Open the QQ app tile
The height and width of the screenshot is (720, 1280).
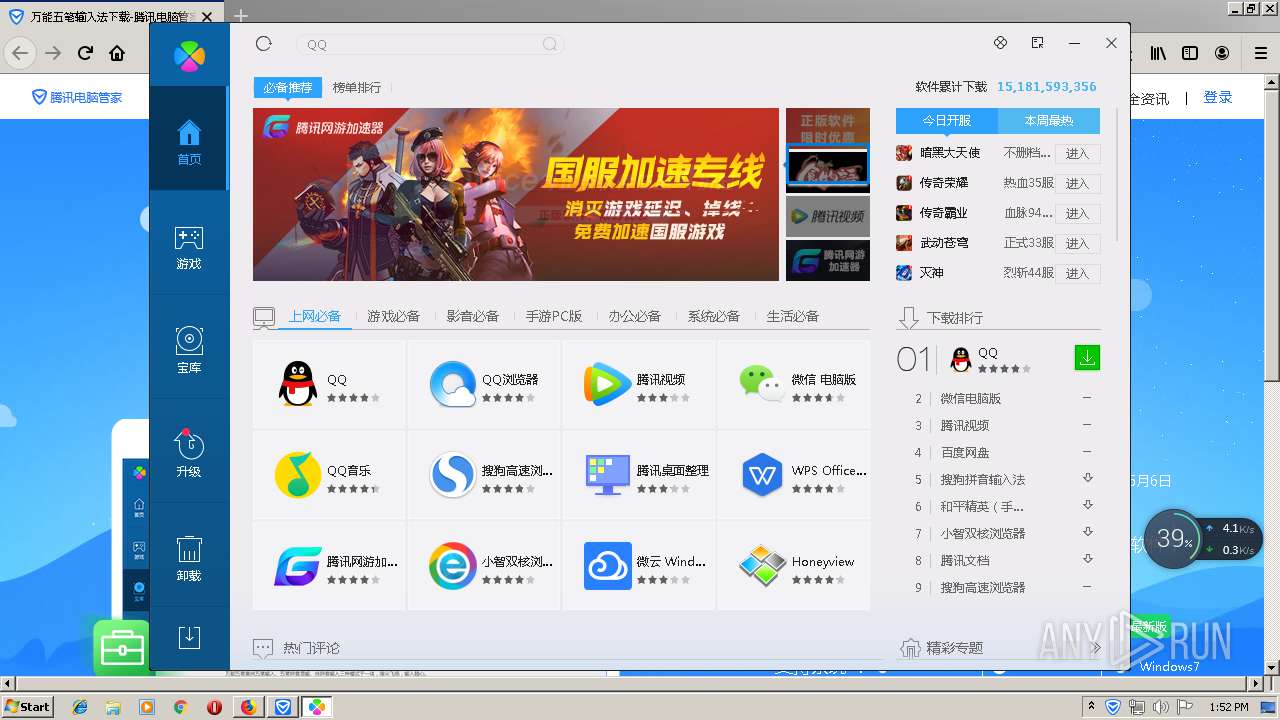tap(329, 384)
